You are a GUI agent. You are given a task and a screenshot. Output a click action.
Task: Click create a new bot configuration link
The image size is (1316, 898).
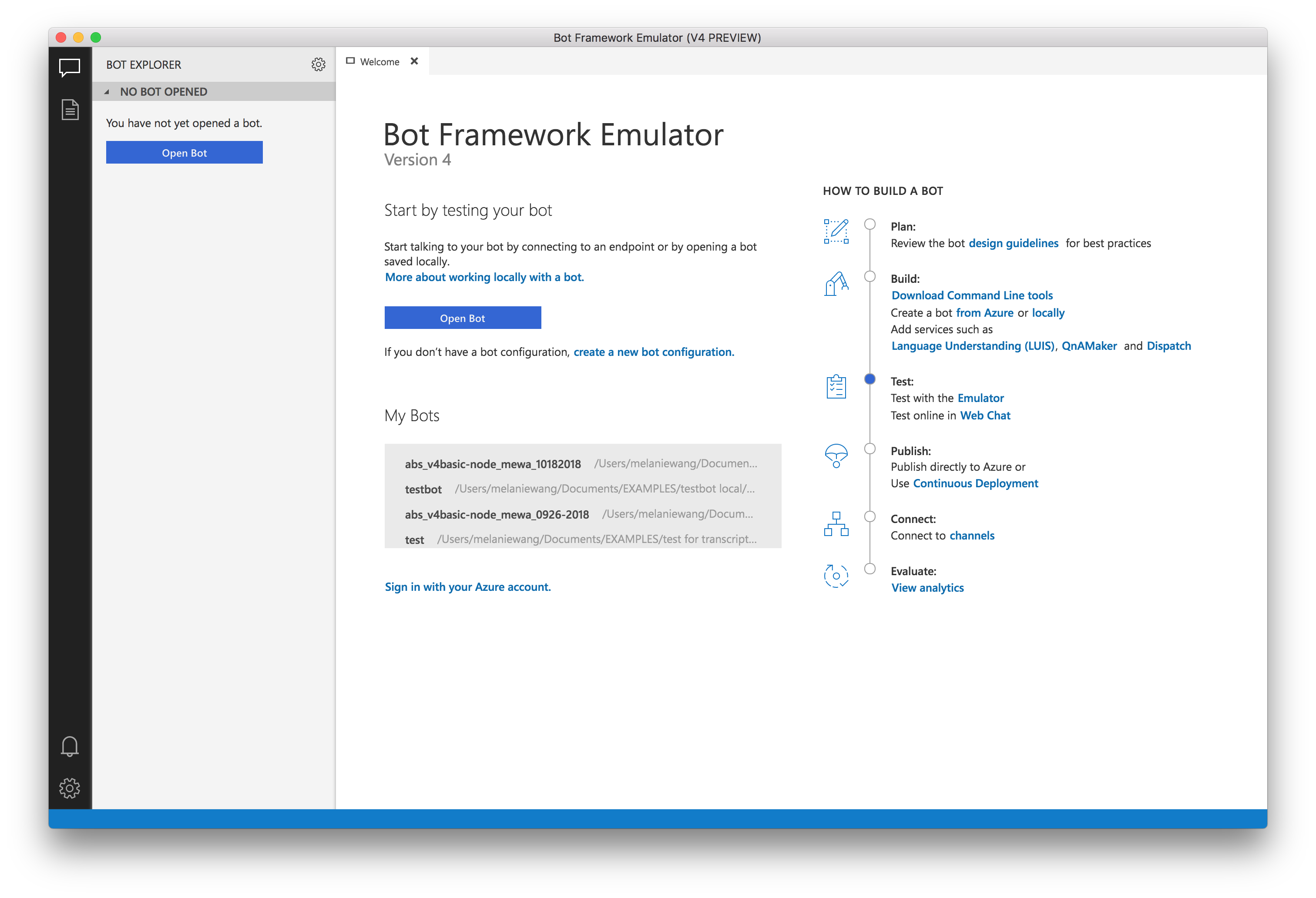point(654,352)
